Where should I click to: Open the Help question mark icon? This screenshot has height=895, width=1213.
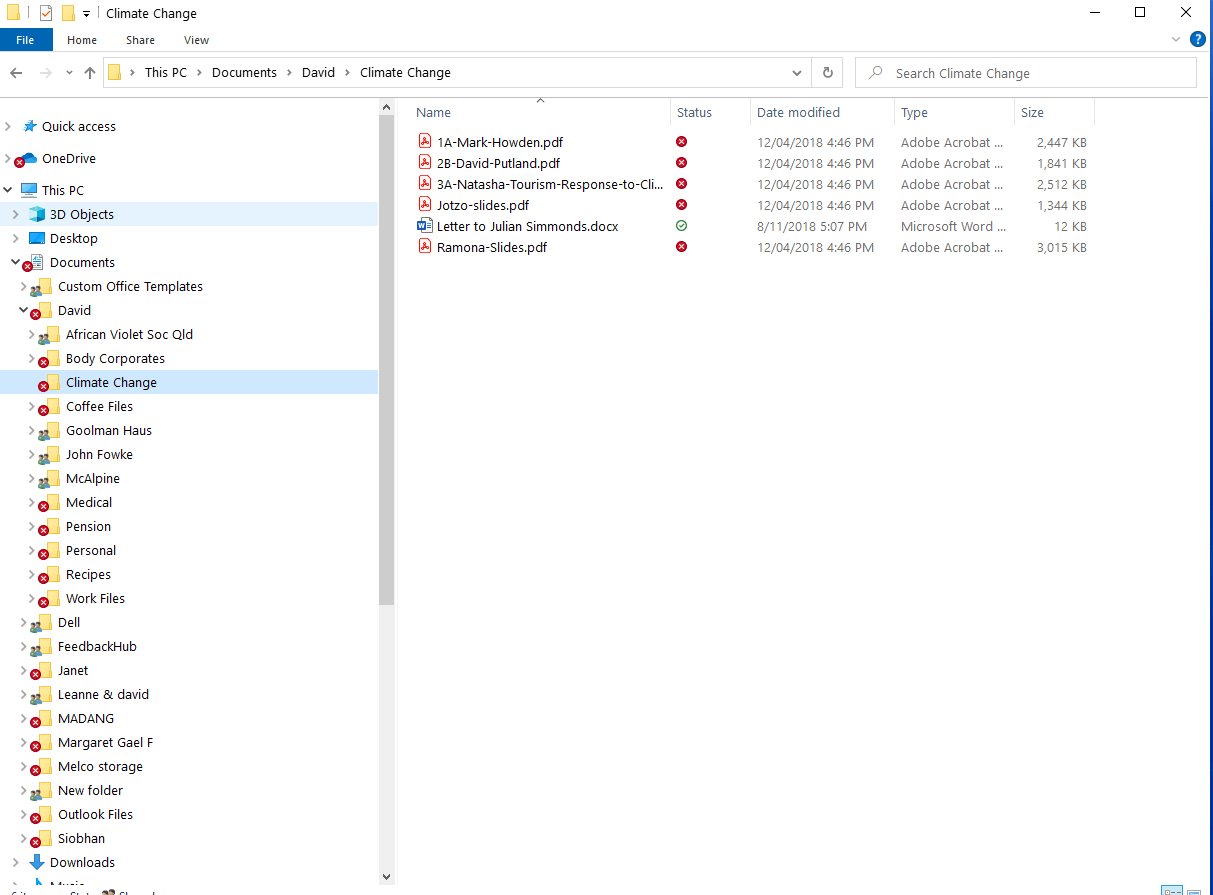(1198, 40)
